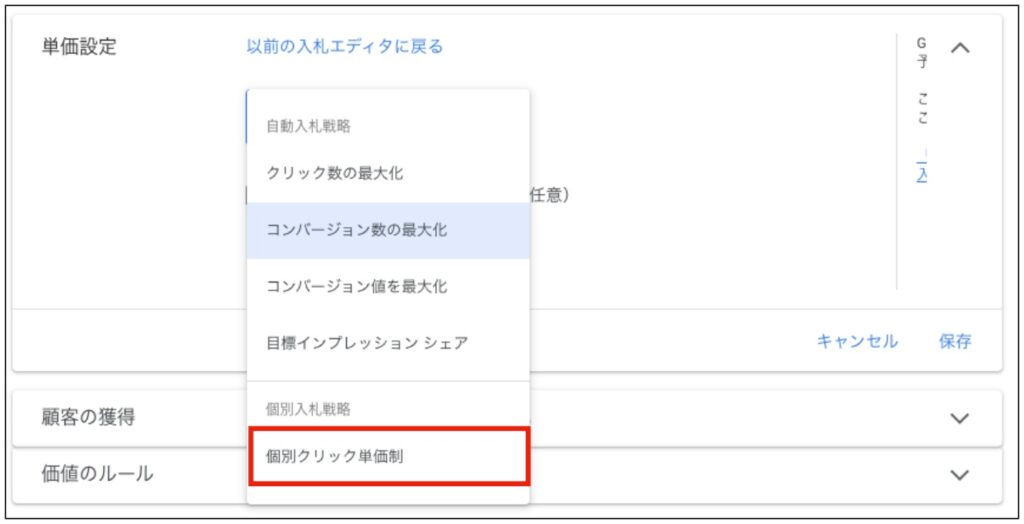
Task: Pick コンバージョン値を最大化 strategy
Action: (356, 286)
